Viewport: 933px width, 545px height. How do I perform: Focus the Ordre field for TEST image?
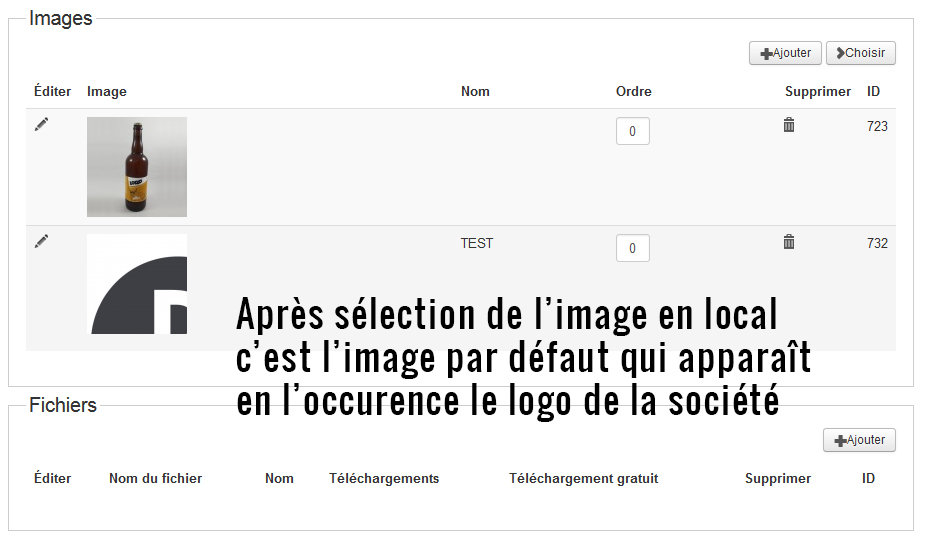633,248
